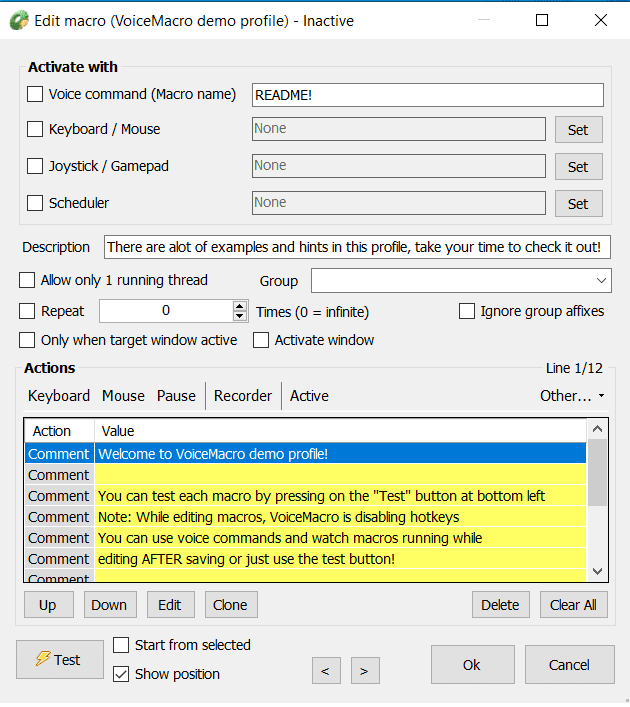Screen dimensions: 630x707
Task: Select Note: While editing macros row
Action: [x=305, y=517]
